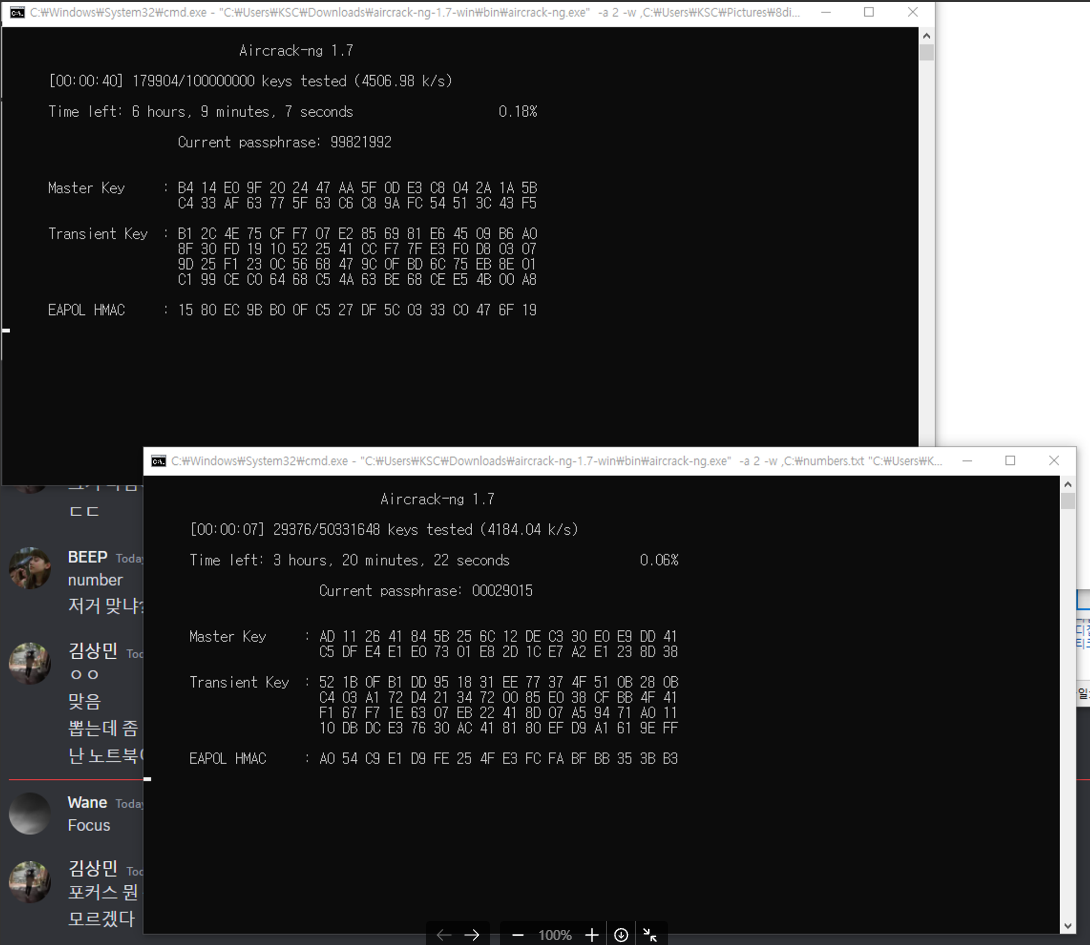Click scroll-down arrow in lower cmd window
Image resolution: width=1090 pixels, height=945 pixels.
click(1068, 926)
